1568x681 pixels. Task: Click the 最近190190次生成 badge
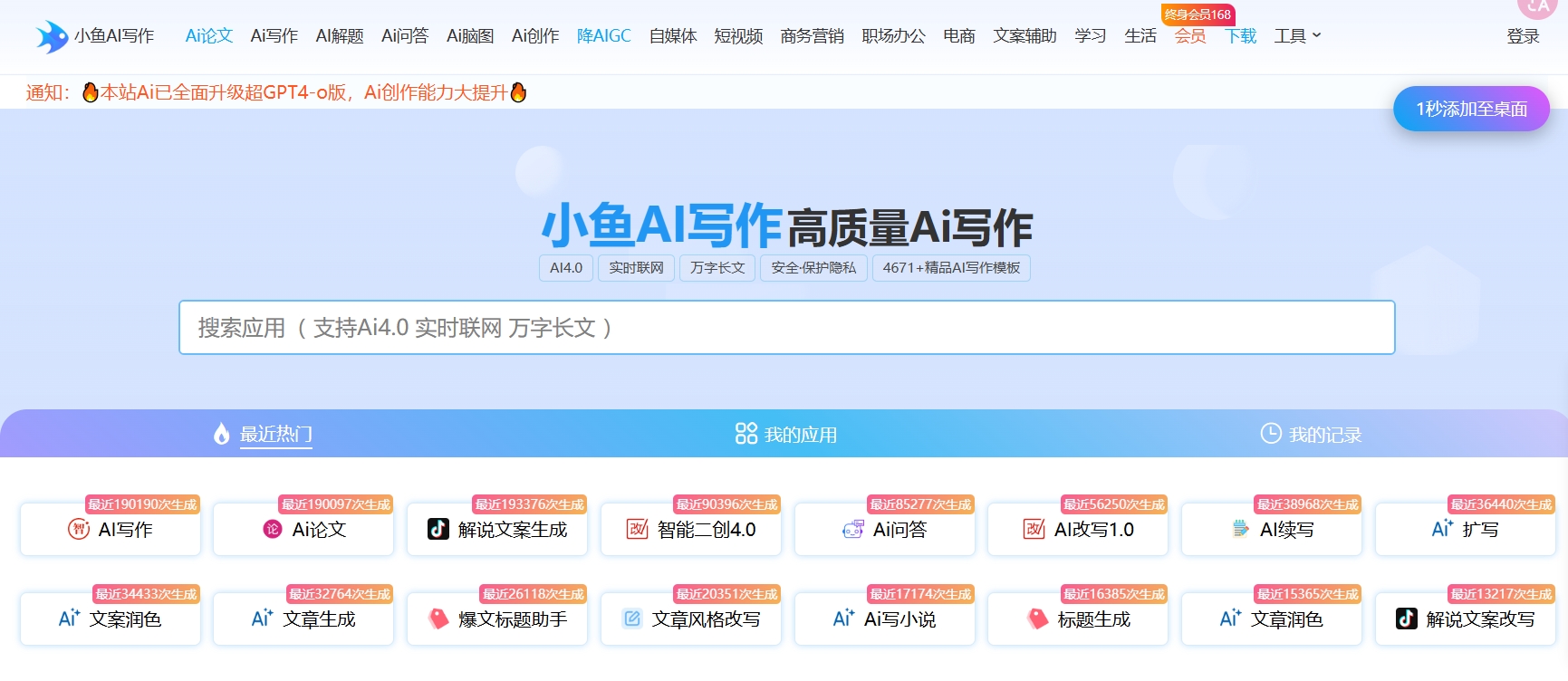pyautogui.click(x=142, y=504)
